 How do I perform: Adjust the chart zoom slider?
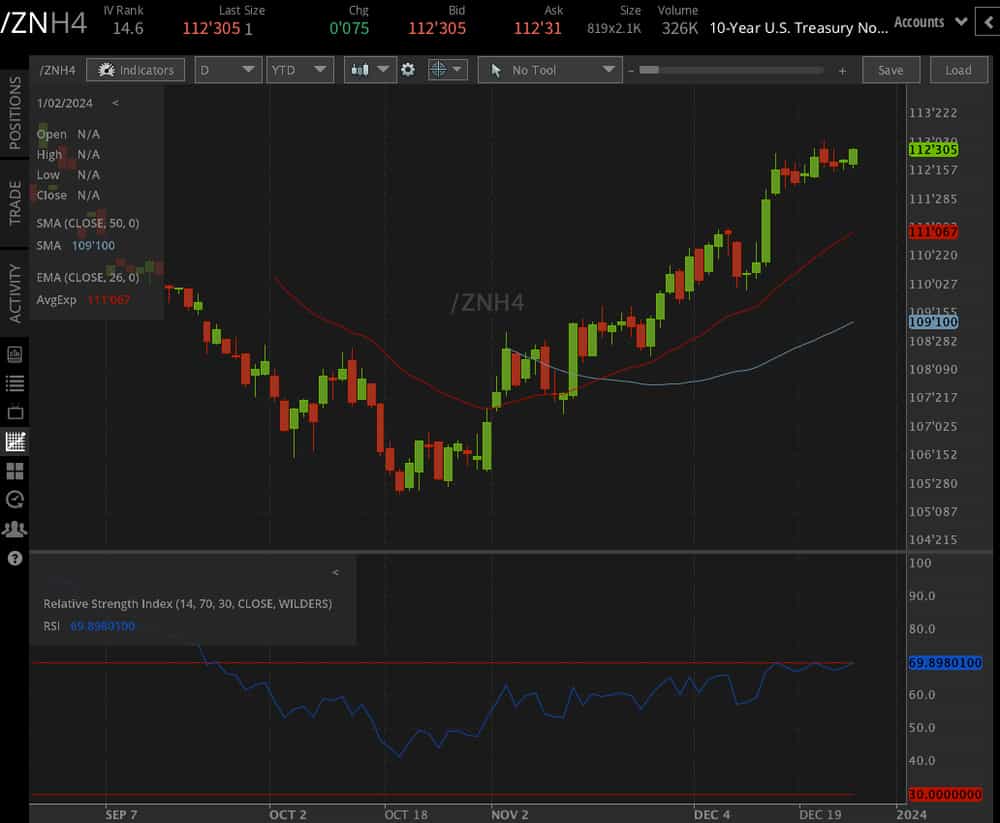point(649,70)
